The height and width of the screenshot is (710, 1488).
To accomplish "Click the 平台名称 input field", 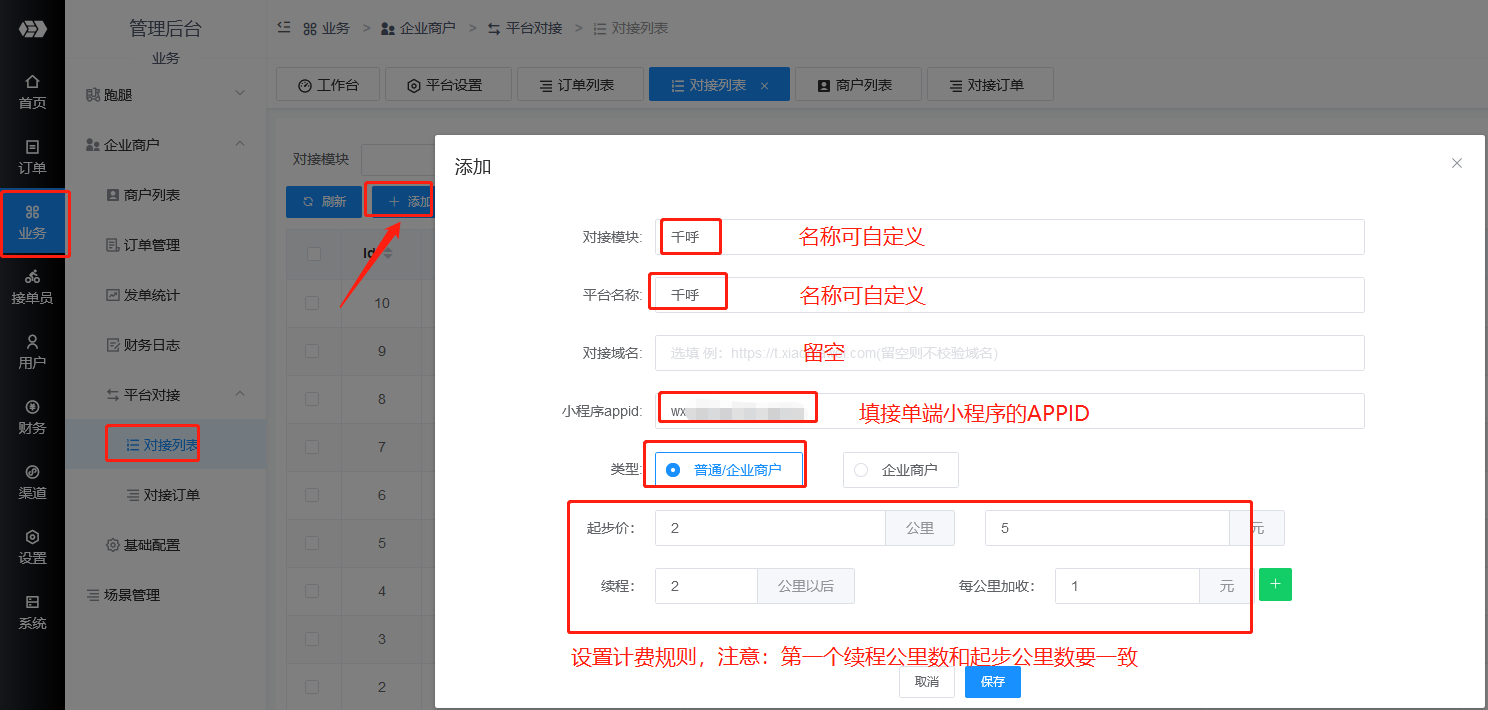I will pos(1010,295).
